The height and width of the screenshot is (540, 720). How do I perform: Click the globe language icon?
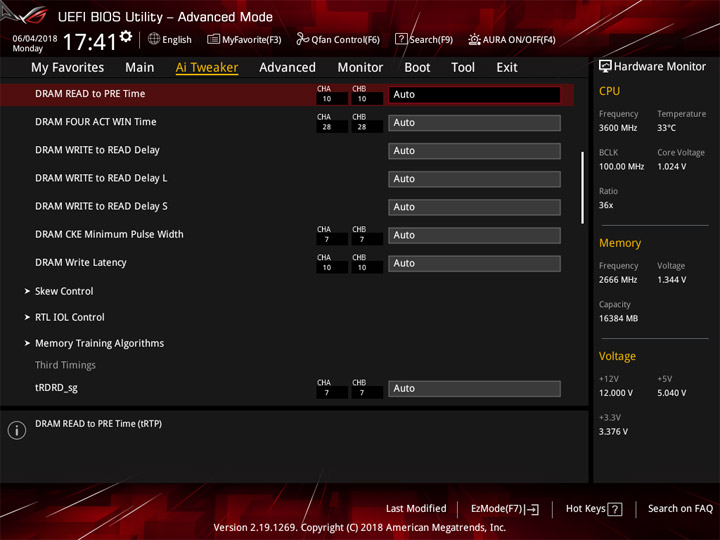coord(154,39)
